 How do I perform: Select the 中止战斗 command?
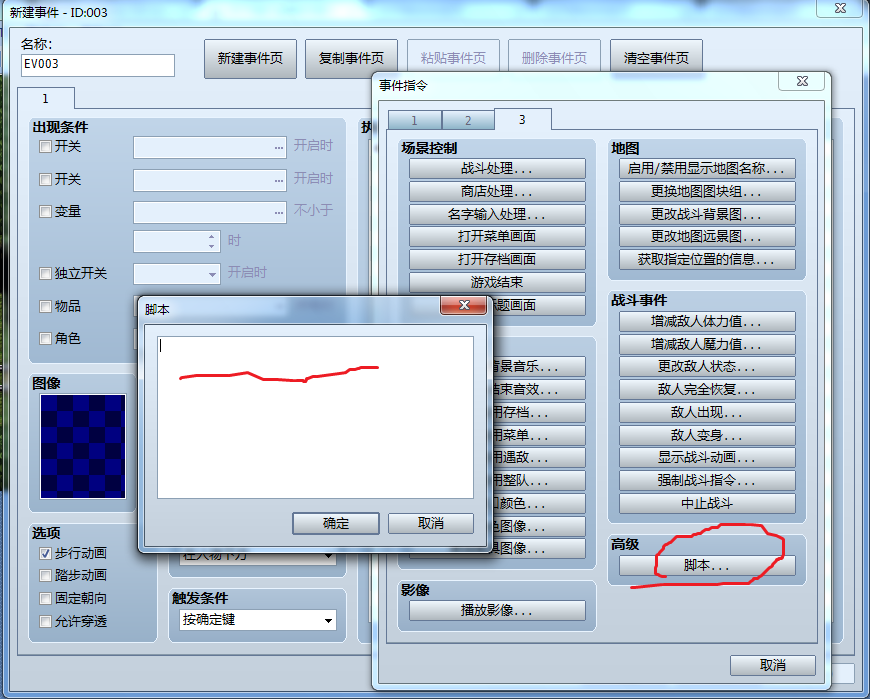click(707, 504)
